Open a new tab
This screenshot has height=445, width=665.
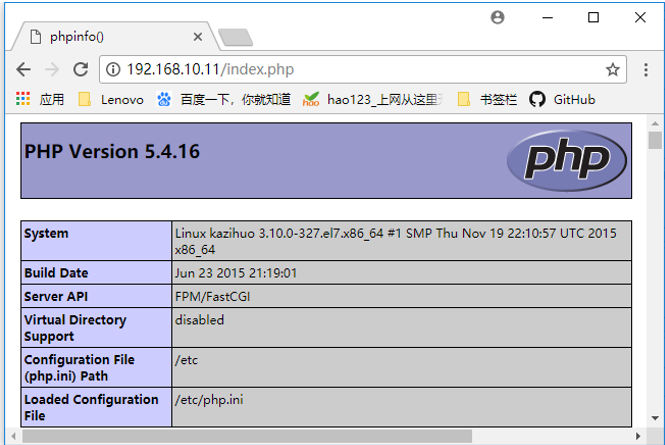(235, 37)
